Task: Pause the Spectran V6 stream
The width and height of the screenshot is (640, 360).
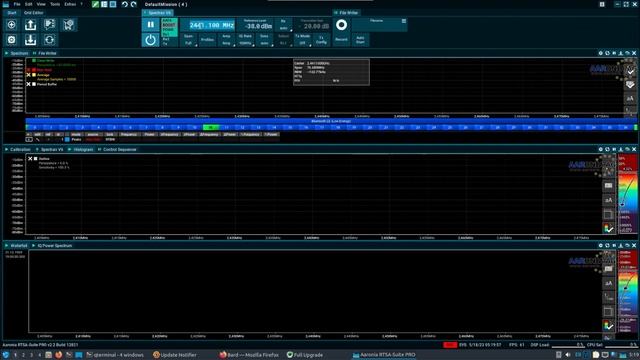Action: 151,25
